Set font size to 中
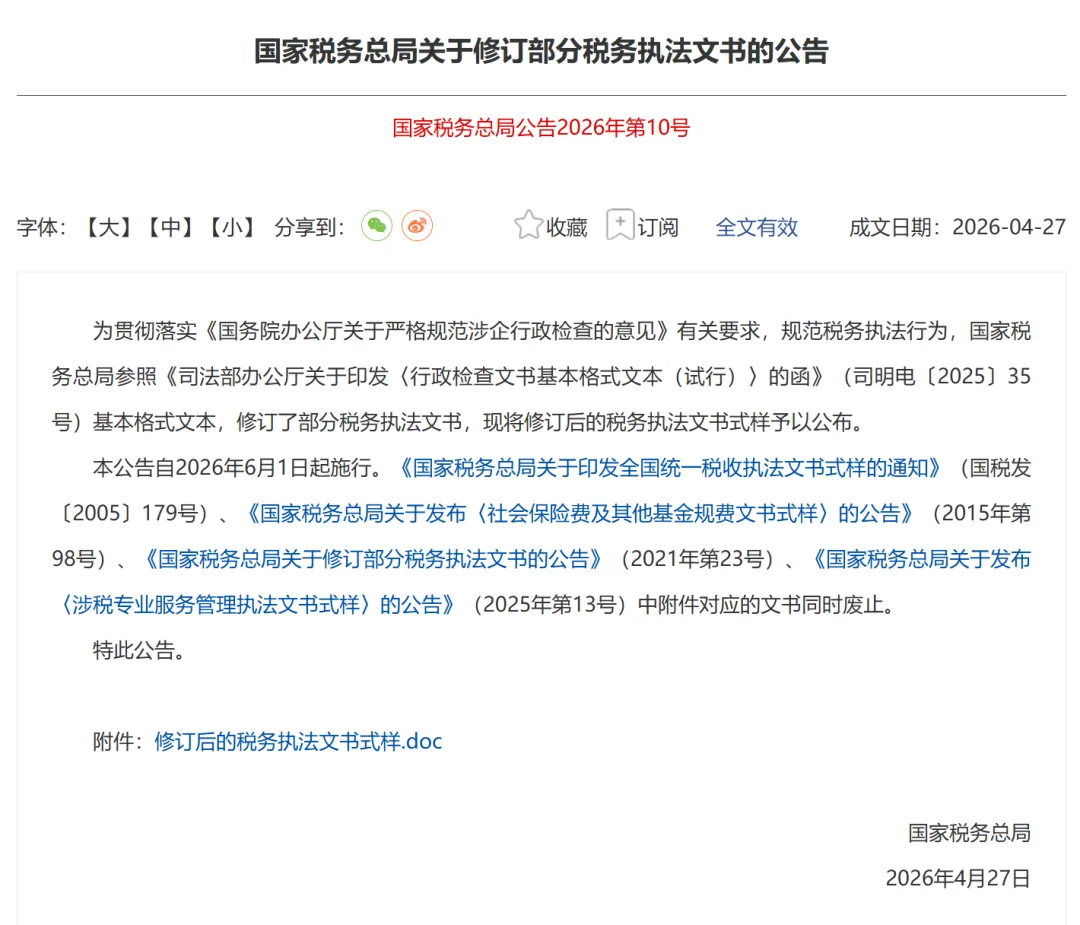This screenshot has height=925, width=1080. click(171, 227)
